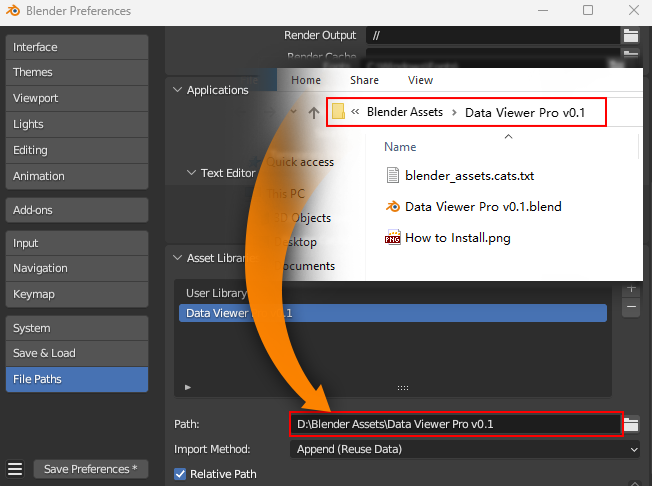
Task: Open the View ribbon tab in Explorer
Action: pos(420,80)
